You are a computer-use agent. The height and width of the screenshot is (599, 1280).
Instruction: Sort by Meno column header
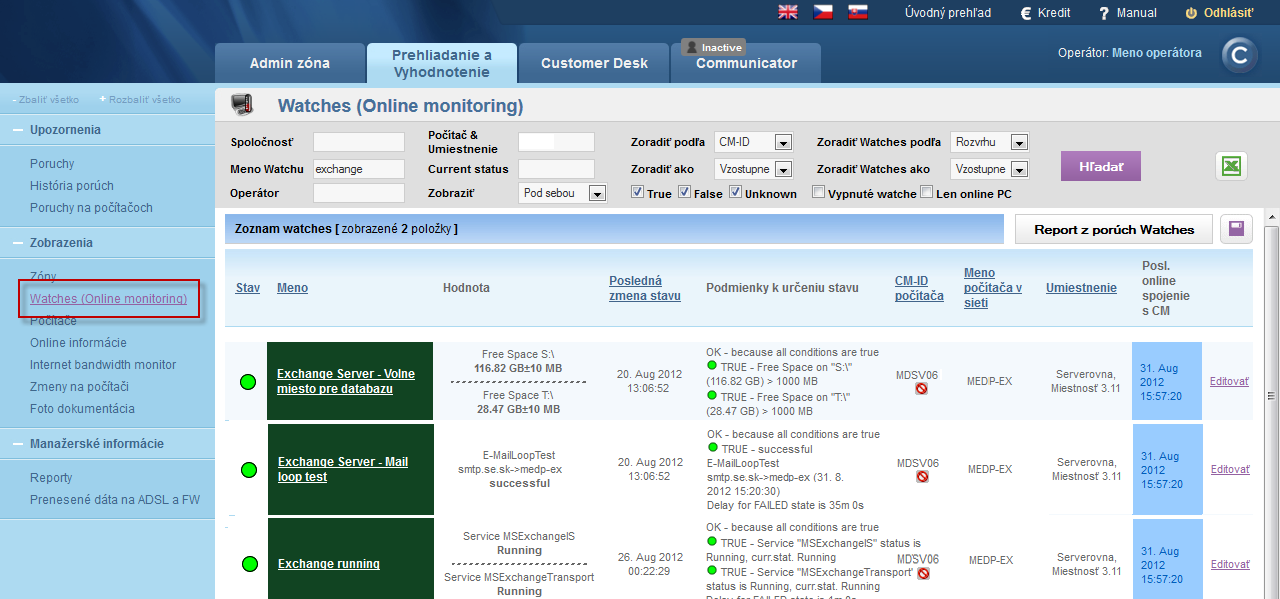pos(292,288)
